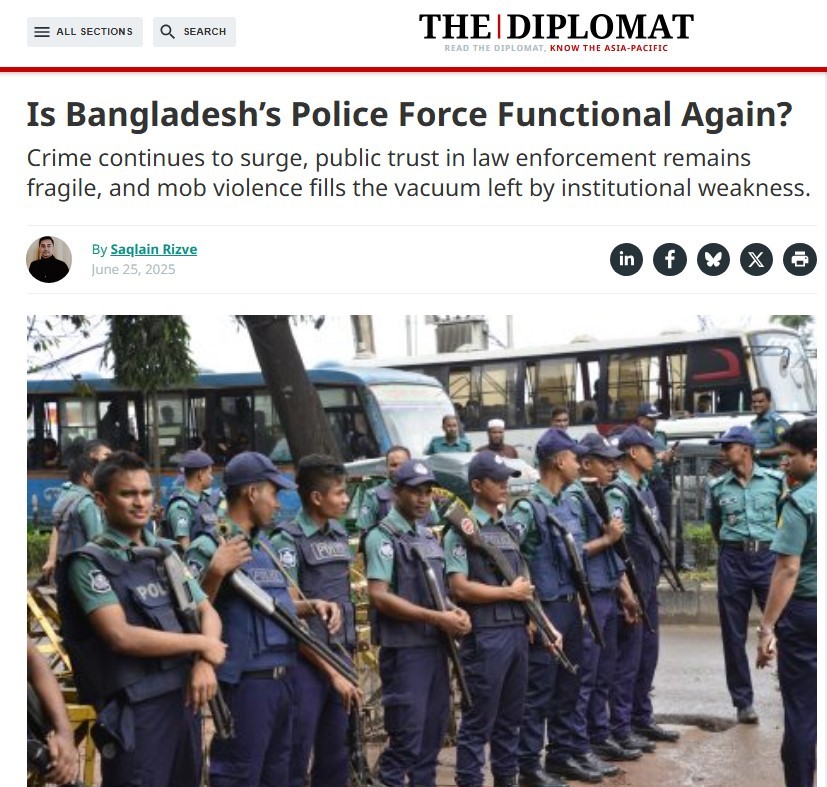Click the author's round profile photo
827x787 pixels.
(49, 259)
